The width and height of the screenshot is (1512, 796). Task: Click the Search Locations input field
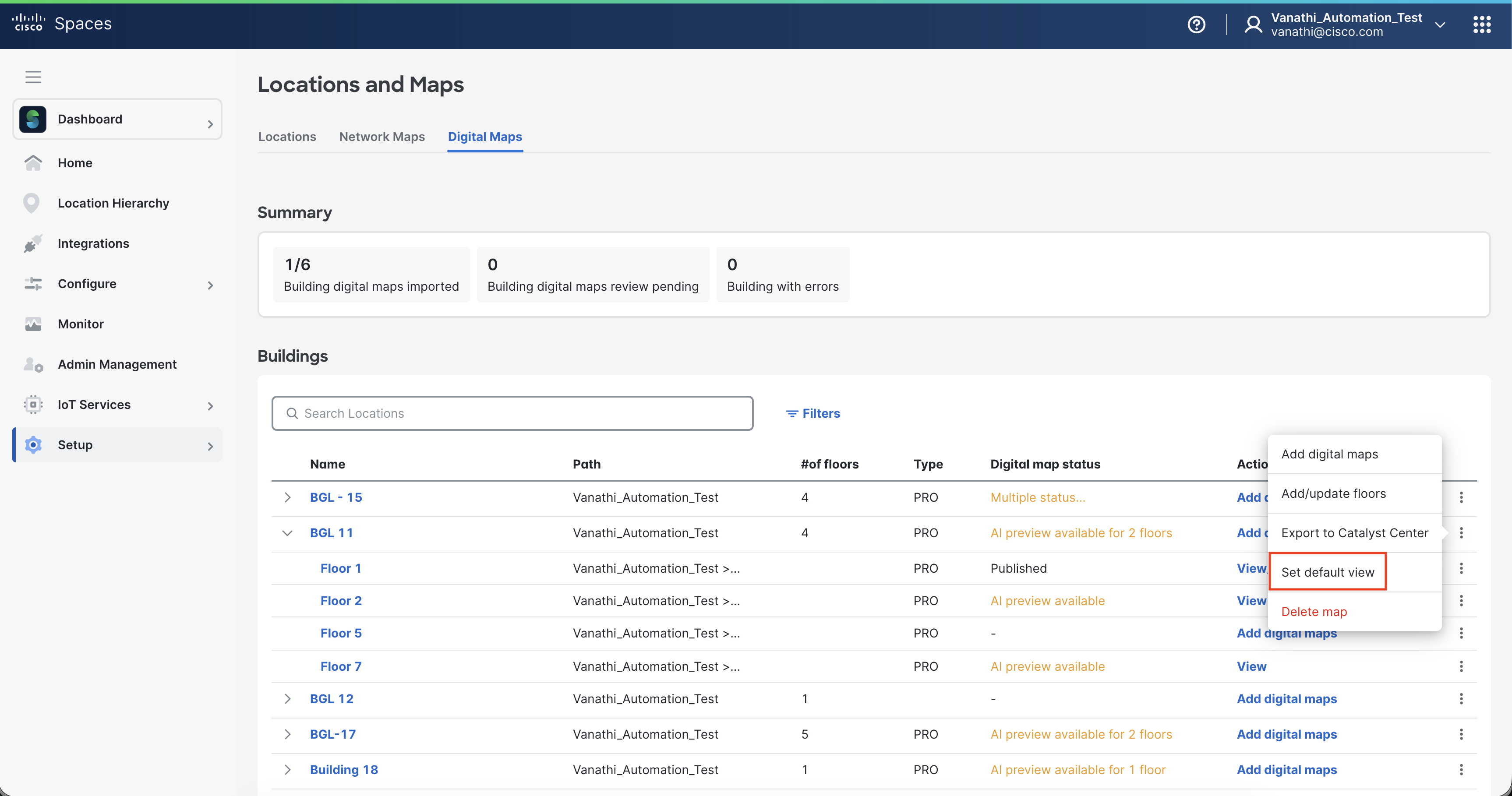tap(512, 414)
